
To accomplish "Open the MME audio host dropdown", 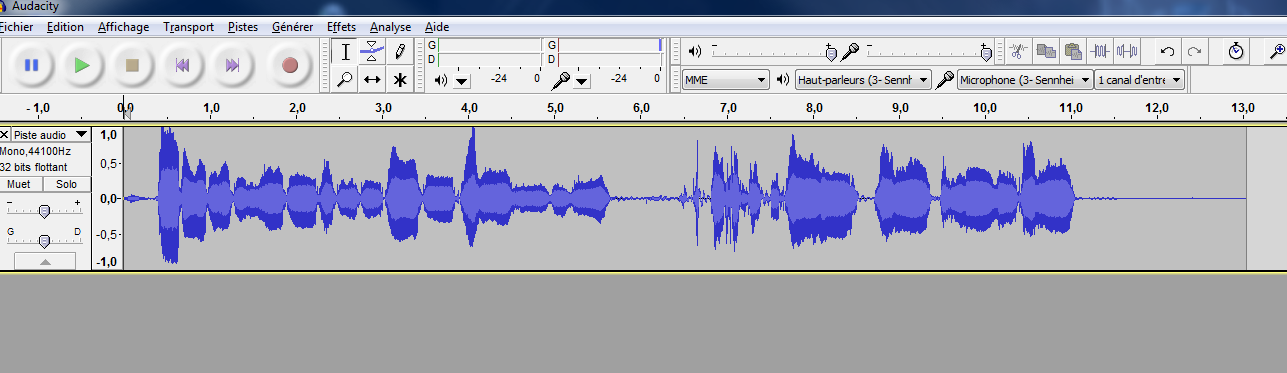I will (x=725, y=79).
